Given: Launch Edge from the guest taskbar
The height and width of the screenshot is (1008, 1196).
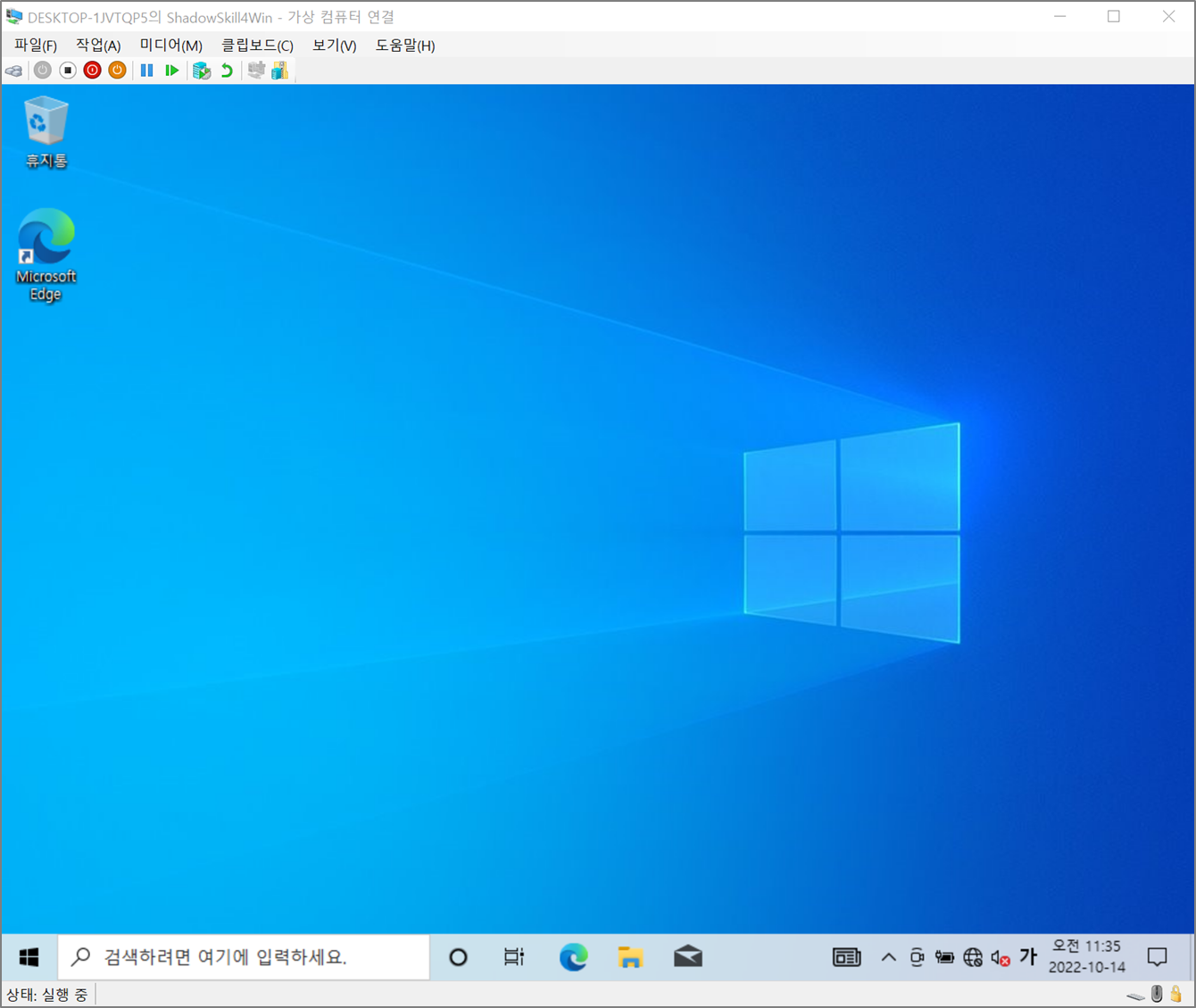Looking at the screenshot, I should coord(573,957).
